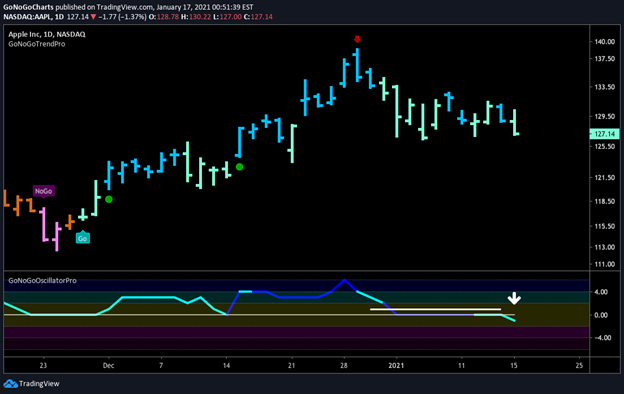Click the NASDAQ:AAPL, 1D symbol header
Screen dimensions: 624x394
pos(33,17)
